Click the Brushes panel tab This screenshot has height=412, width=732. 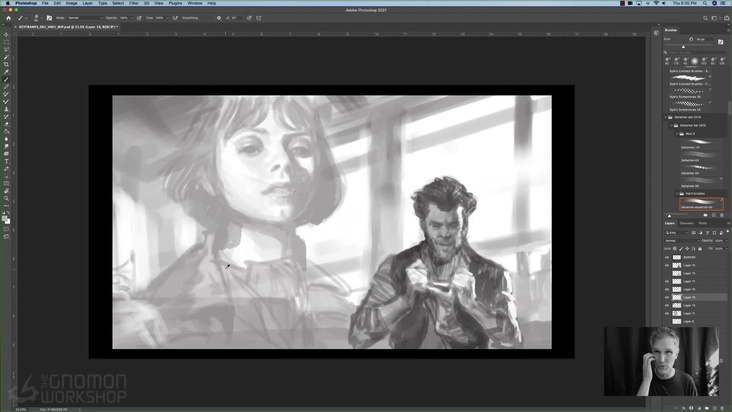[x=671, y=30]
